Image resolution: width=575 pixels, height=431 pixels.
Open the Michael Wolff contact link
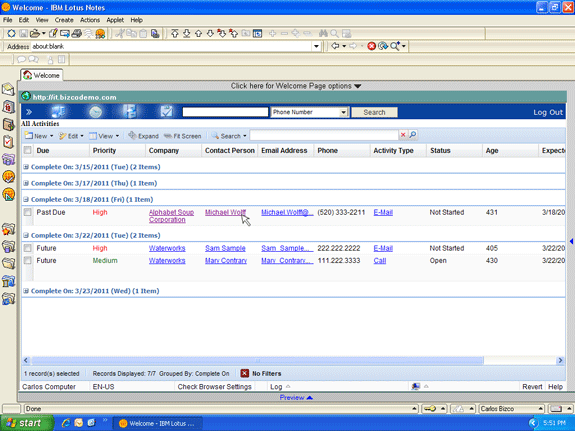[225, 212]
